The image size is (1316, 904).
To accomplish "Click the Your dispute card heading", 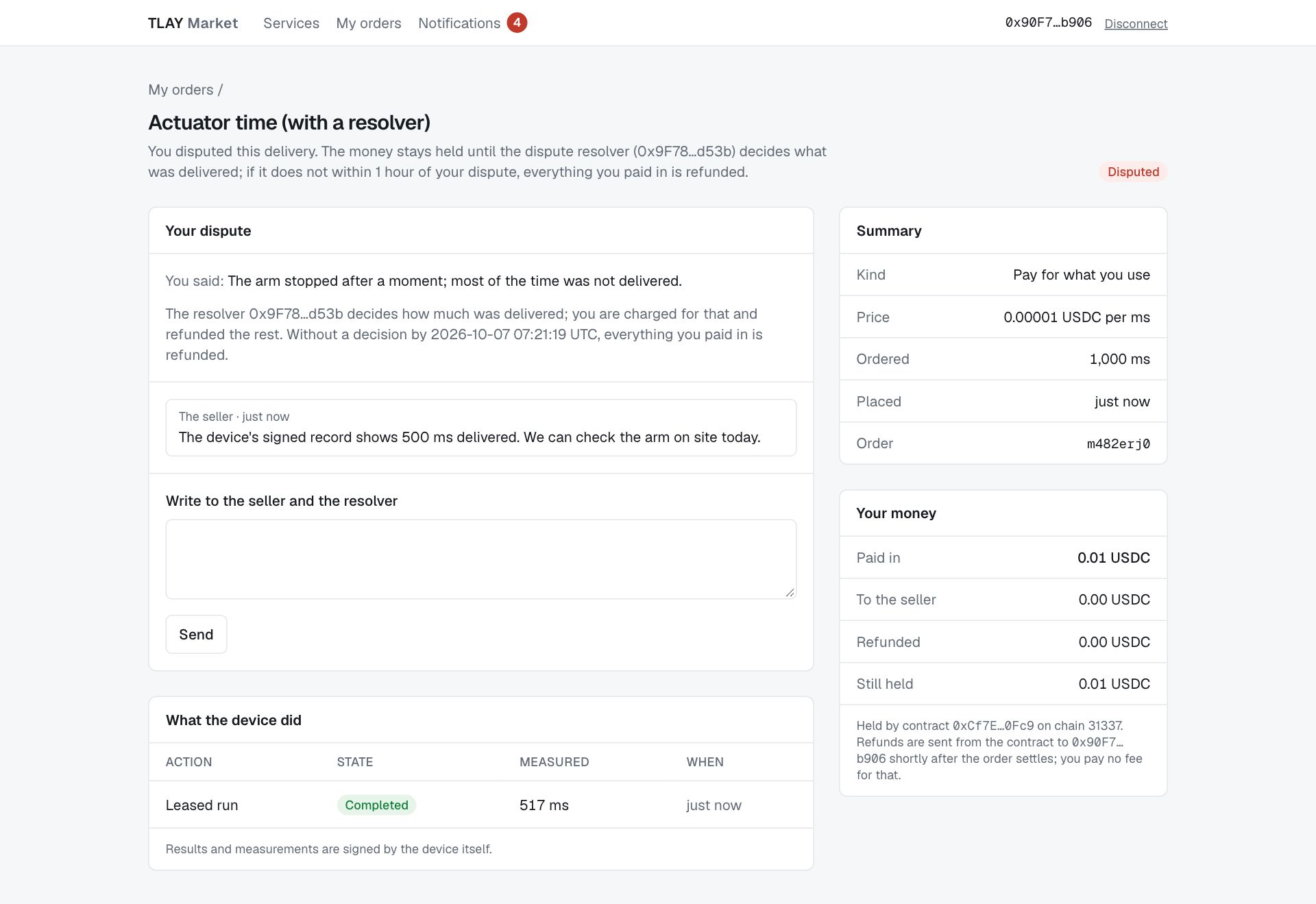I will pos(208,231).
